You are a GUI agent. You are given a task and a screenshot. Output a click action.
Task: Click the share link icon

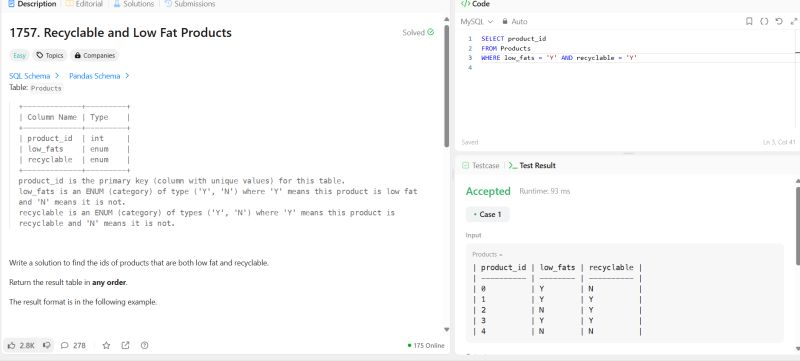(126, 345)
